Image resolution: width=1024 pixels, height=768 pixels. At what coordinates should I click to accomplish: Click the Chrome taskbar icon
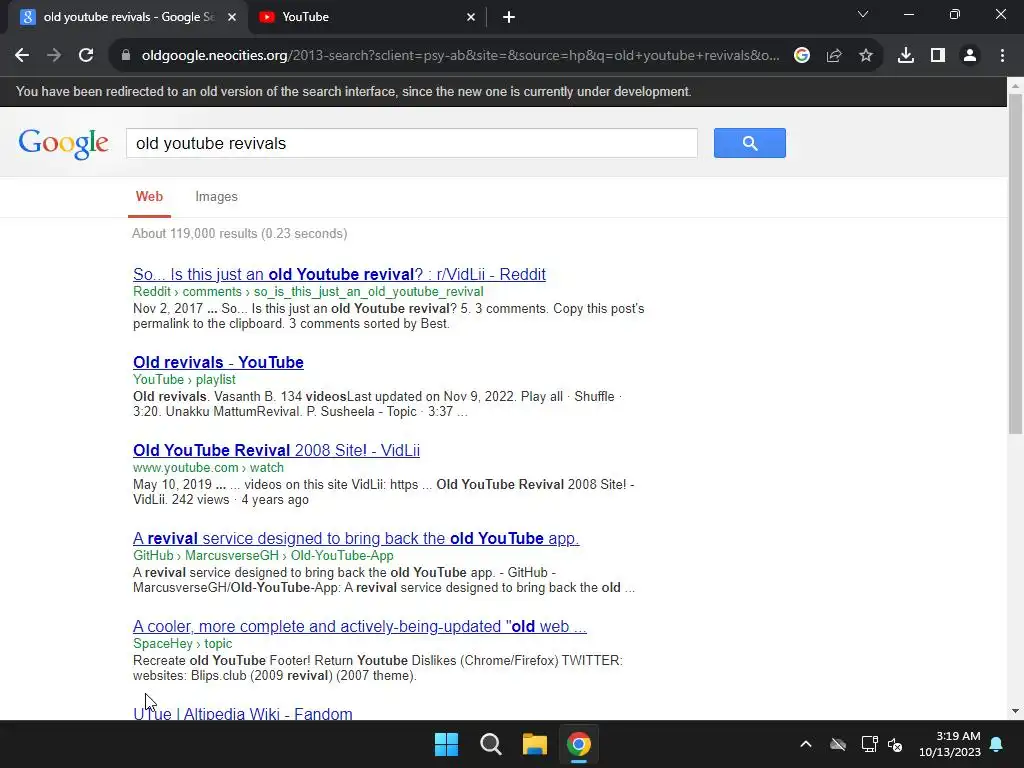[579, 744]
